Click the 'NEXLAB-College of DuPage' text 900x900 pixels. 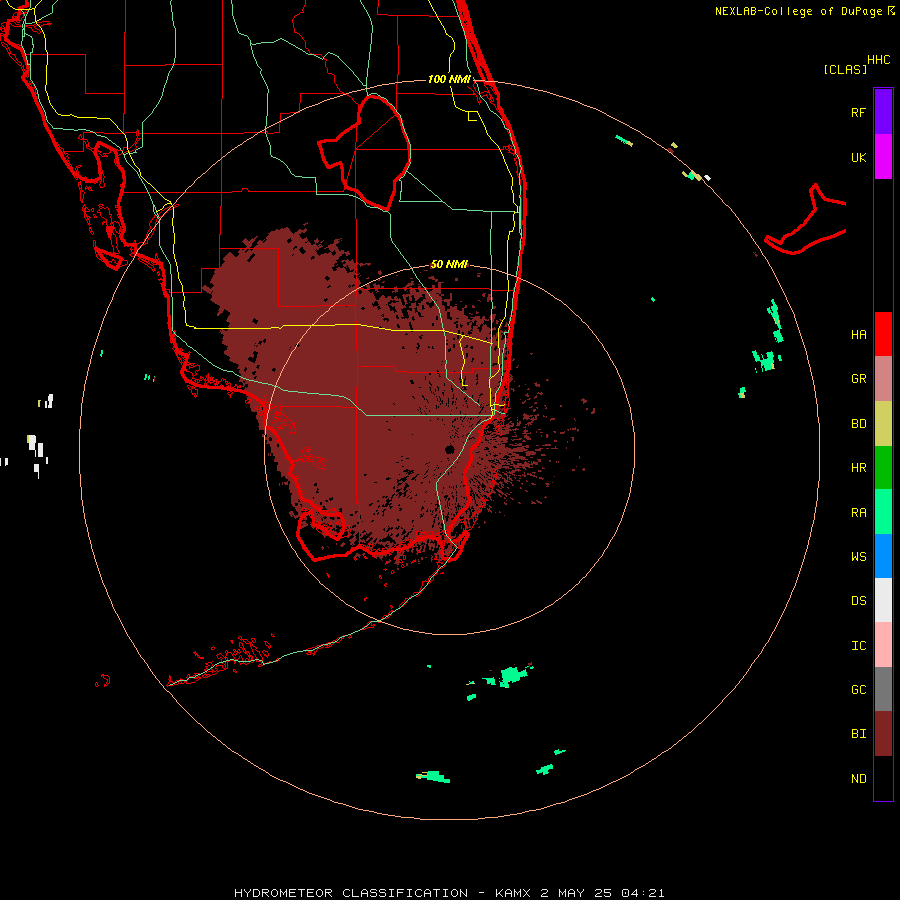(798, 11)
